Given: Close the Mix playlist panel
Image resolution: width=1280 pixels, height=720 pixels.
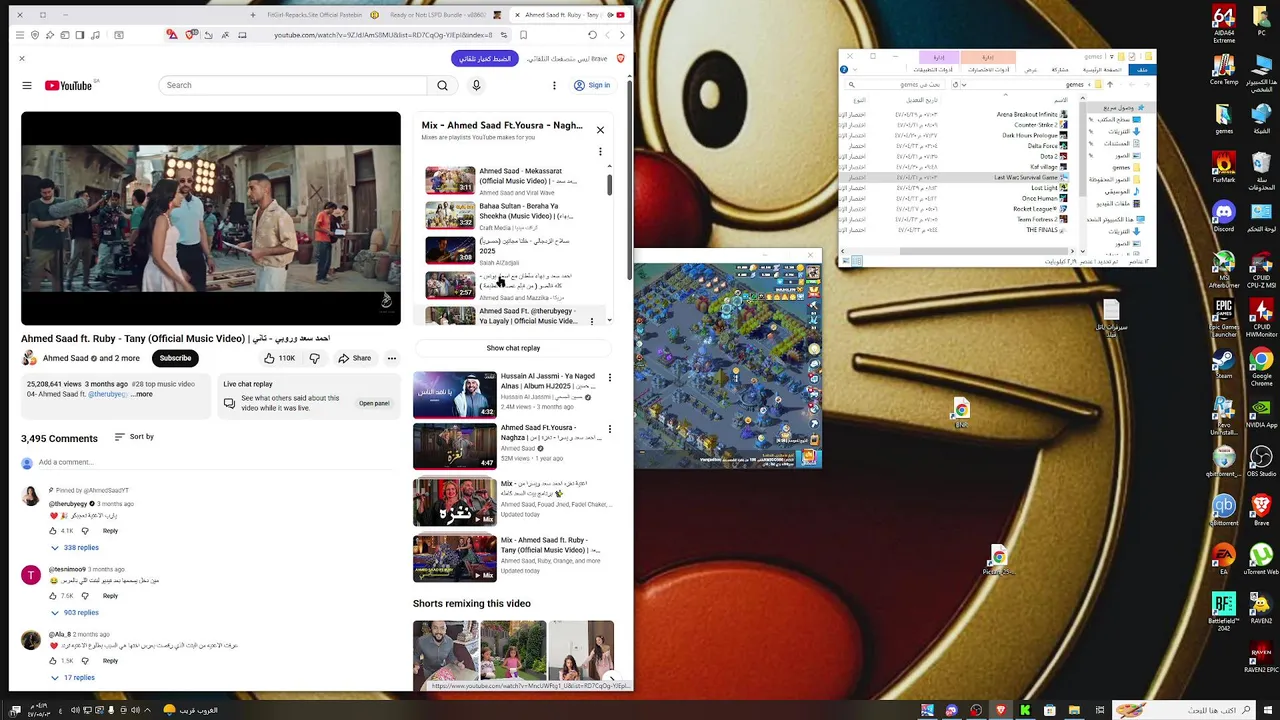Looking at the screenshot, I should click(600, 130).
